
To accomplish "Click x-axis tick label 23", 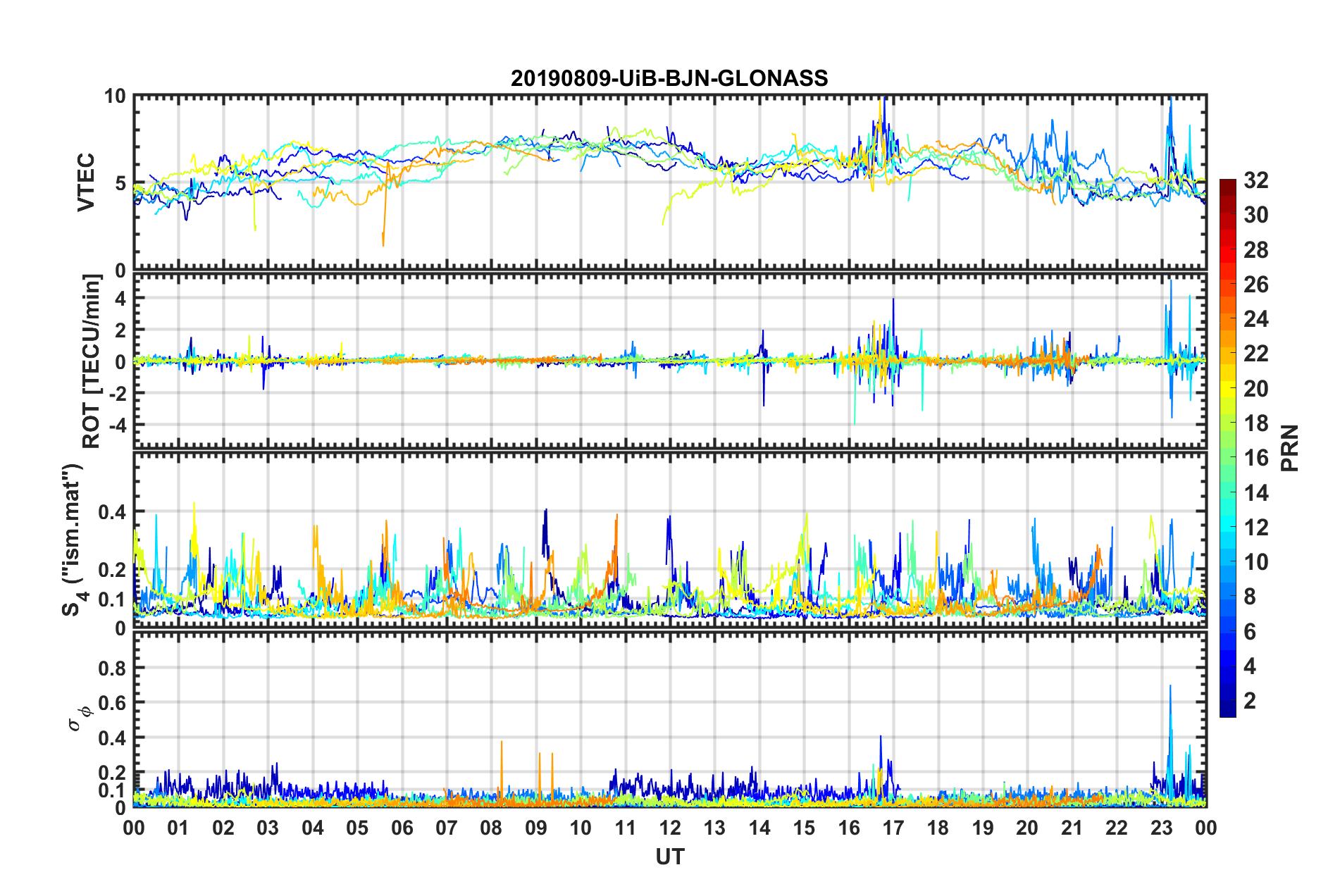I will tap(1162, 828).
